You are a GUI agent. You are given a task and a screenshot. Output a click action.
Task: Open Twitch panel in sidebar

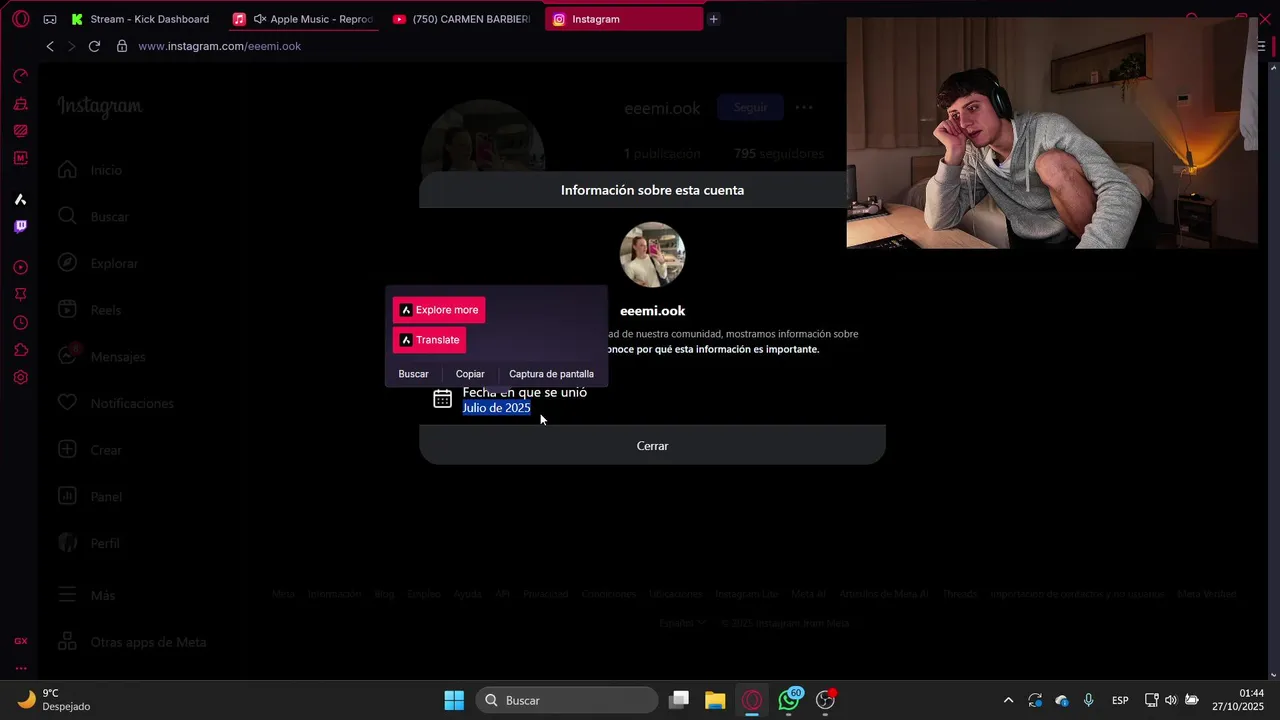click(20, 226)
